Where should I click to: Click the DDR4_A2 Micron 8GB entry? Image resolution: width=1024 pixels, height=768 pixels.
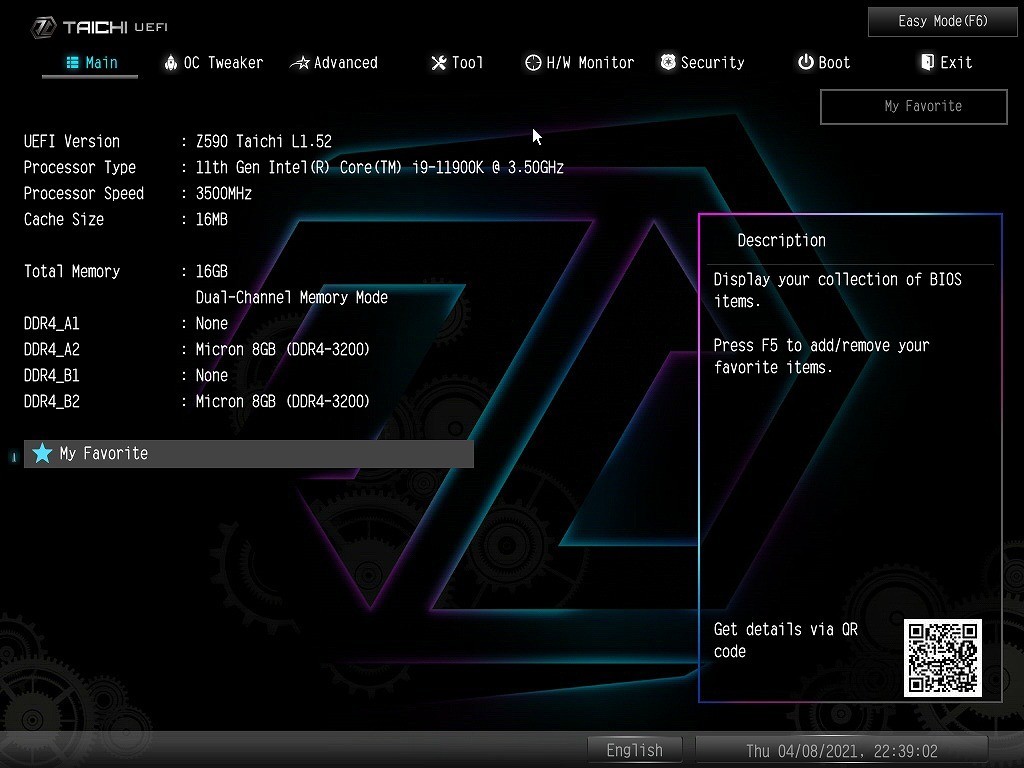[282, 349]
